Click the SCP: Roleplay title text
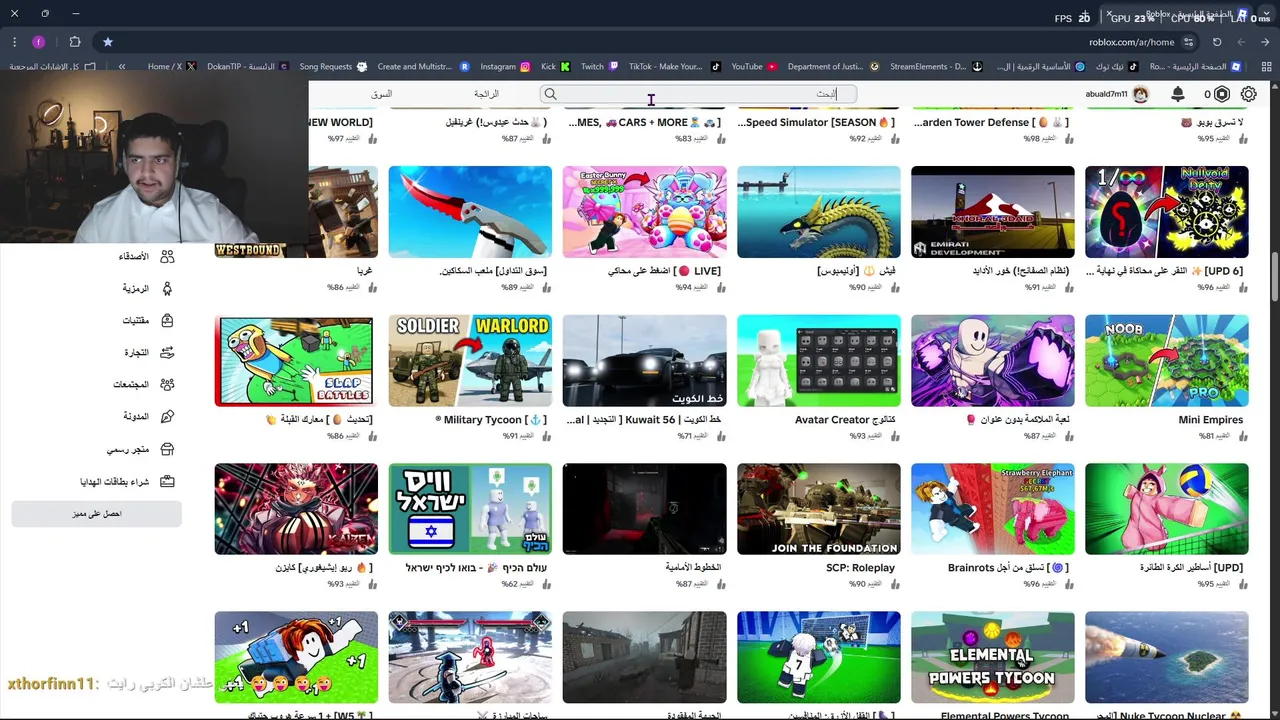 click(x=860, y=568)
